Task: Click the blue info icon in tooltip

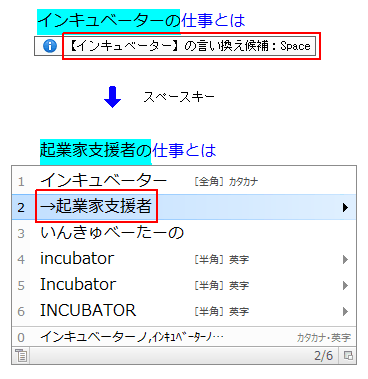Action: 50,46
